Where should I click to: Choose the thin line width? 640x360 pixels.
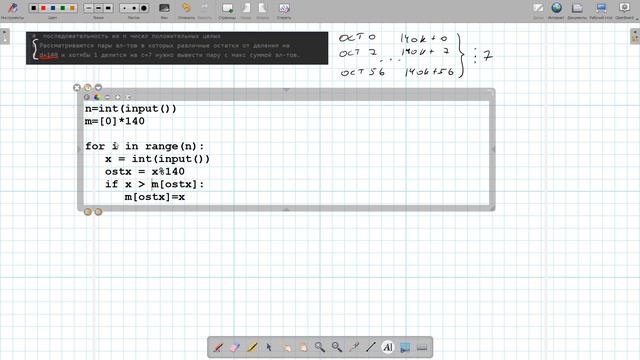pos(89,8)
